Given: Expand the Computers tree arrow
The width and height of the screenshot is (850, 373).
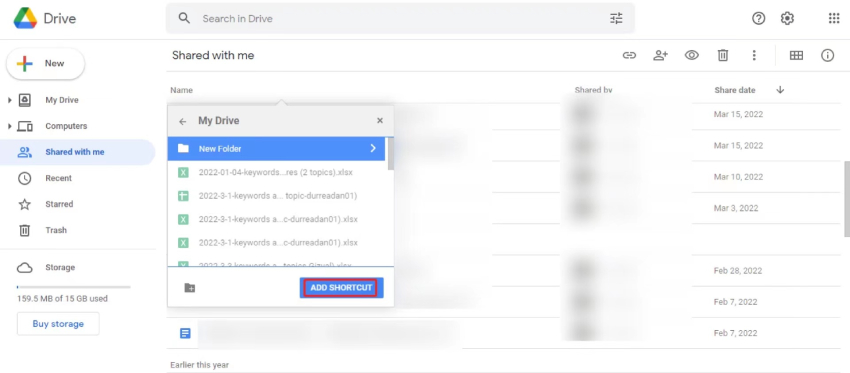Looking at the screenshot, I should point(9,126).
